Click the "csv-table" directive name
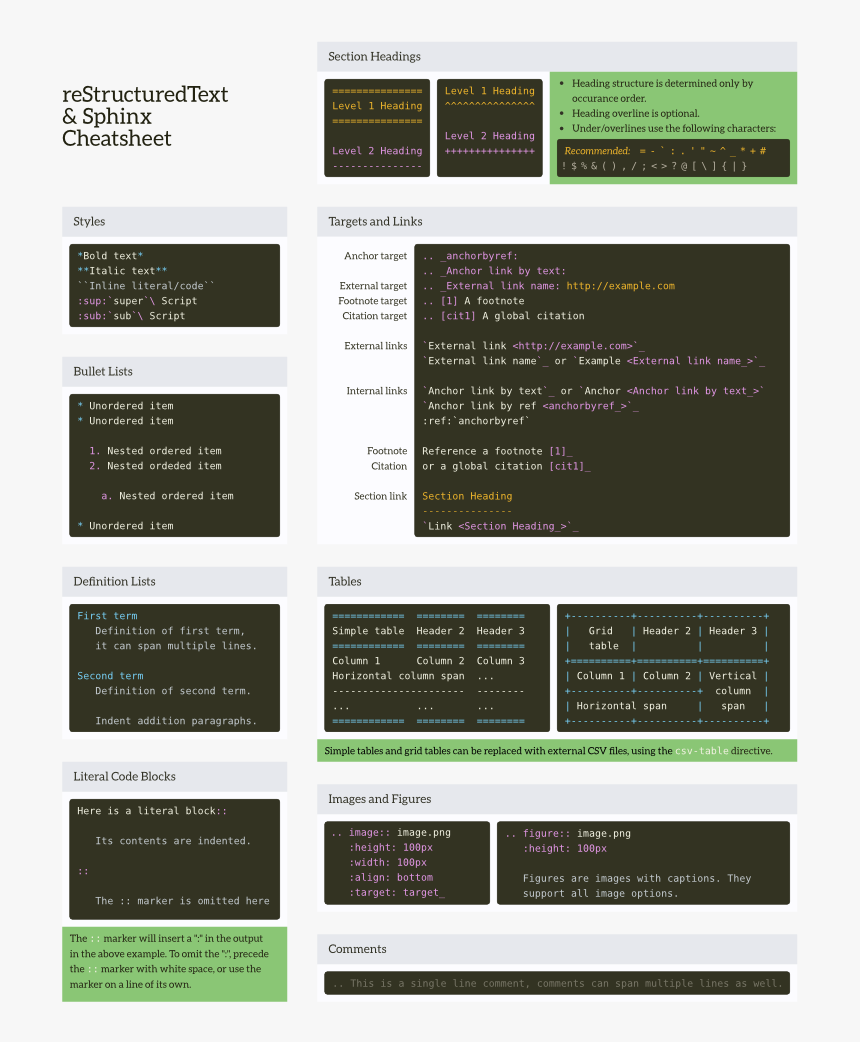This screenshot has height=1042, width=860. pos(701,751)
